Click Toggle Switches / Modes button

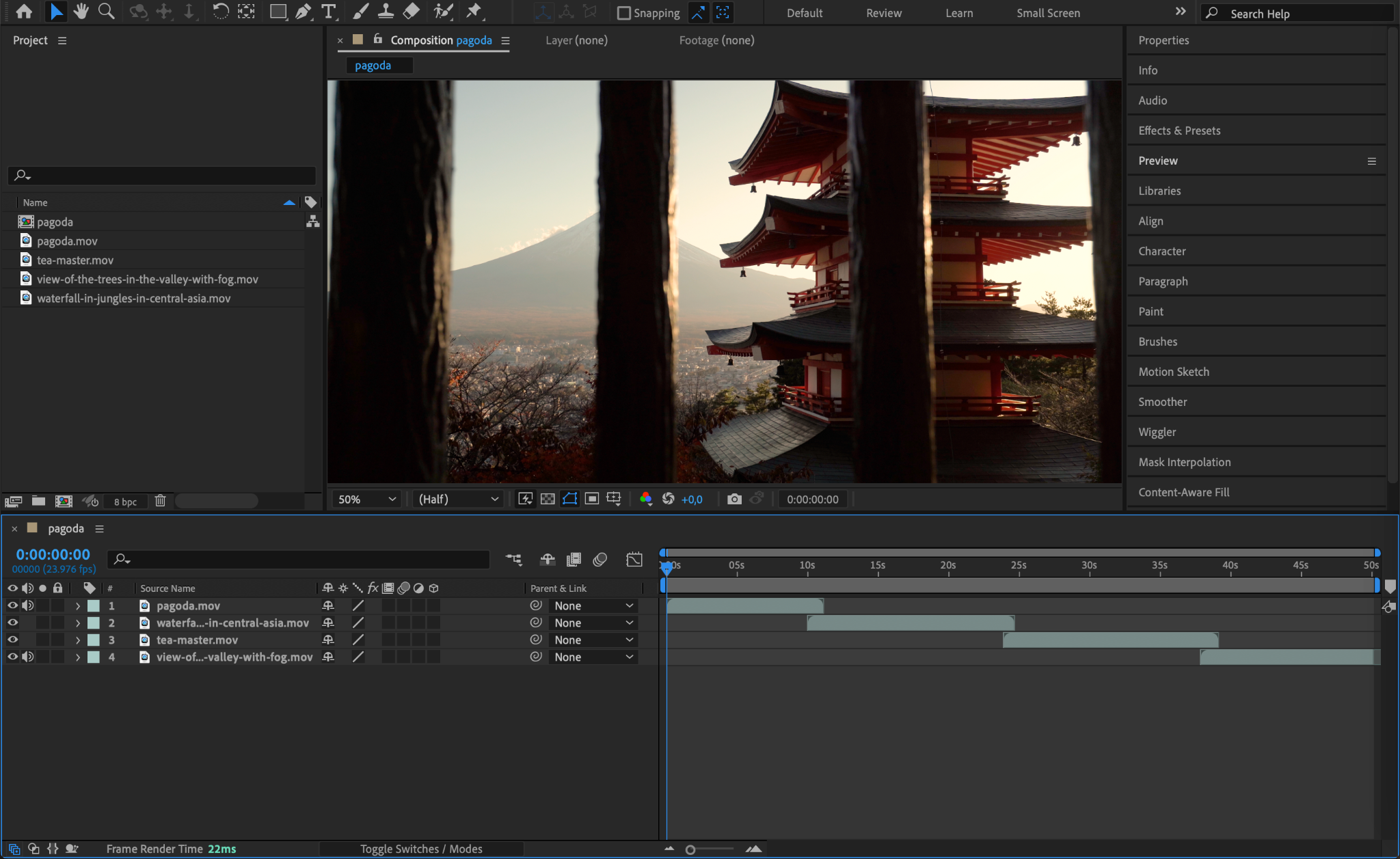coord(421,849)
